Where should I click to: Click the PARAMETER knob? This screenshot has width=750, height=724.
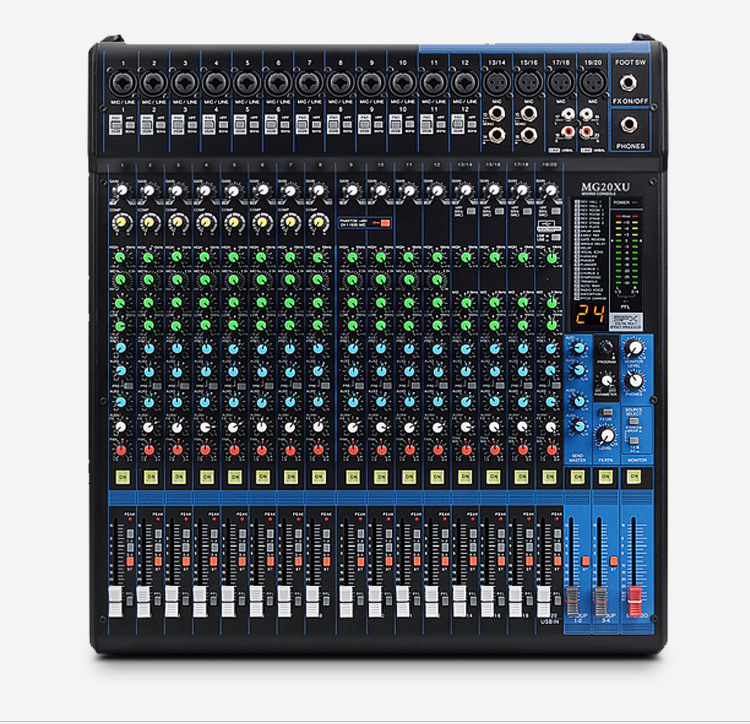607,381
